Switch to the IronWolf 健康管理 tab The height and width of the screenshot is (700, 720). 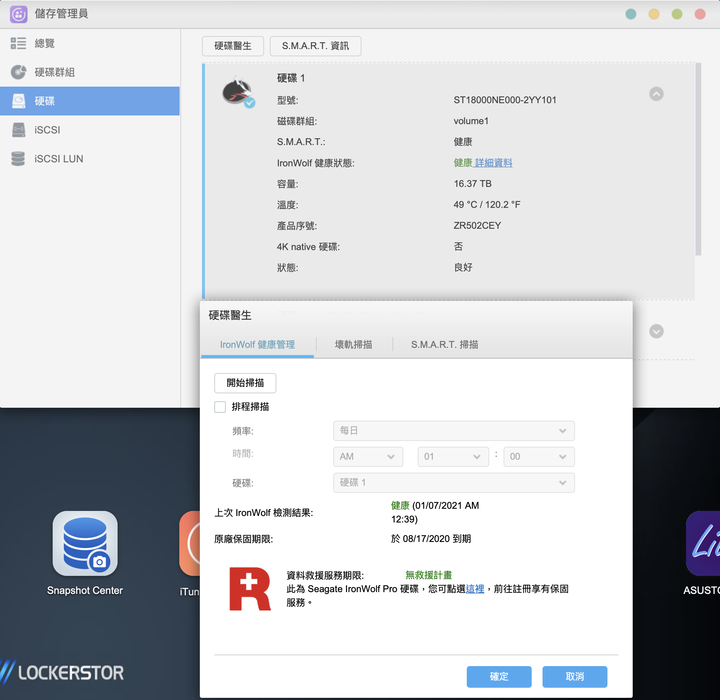coord(257,344)
